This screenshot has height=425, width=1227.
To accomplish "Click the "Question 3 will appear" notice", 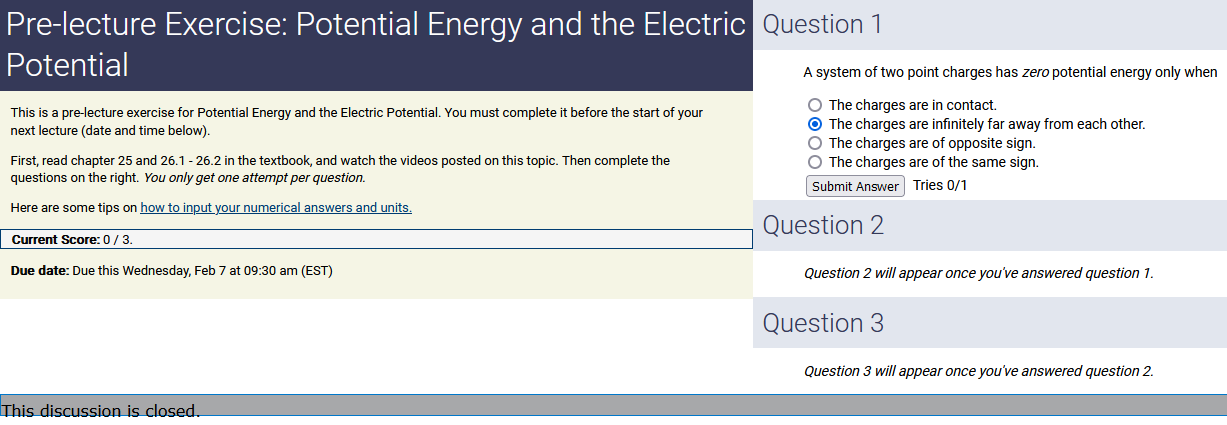I will tap(978, 371).
